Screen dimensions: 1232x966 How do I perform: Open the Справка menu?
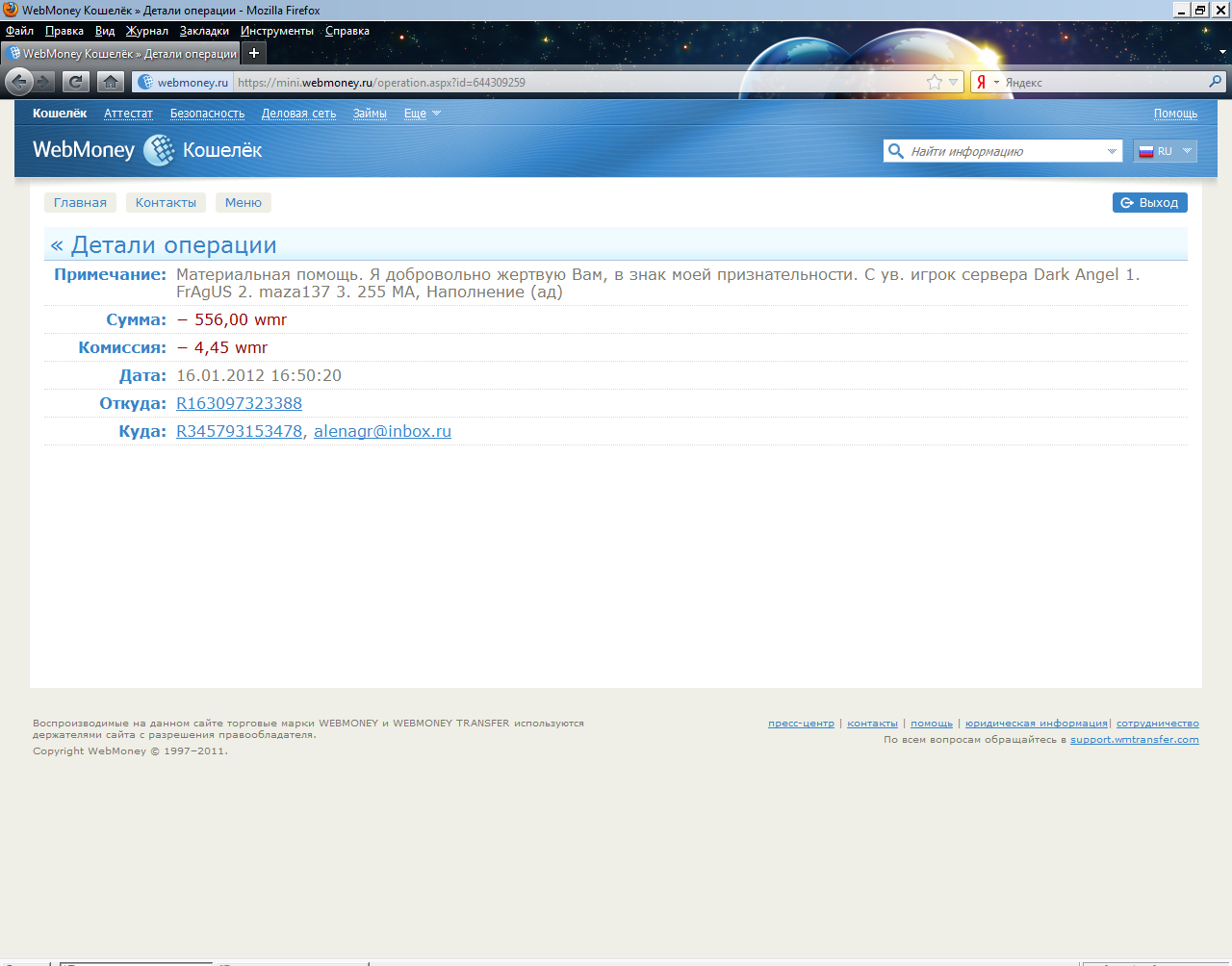click(347, 31)
